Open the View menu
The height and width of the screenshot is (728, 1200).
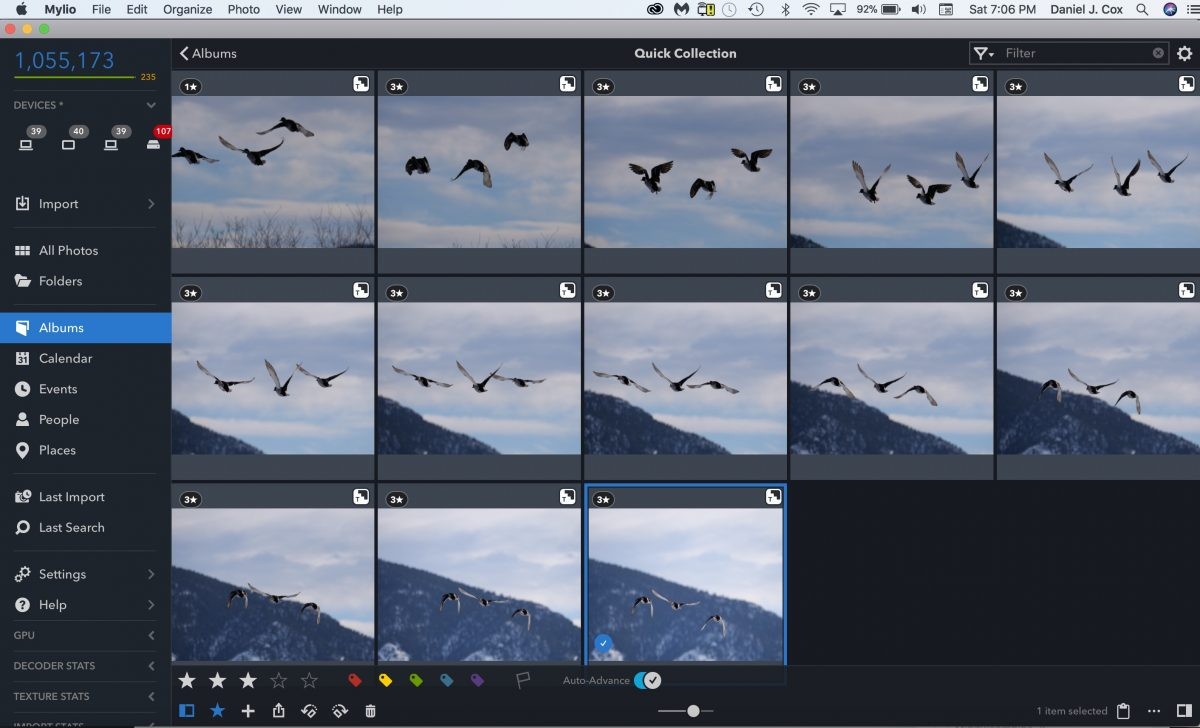(288, 9)
